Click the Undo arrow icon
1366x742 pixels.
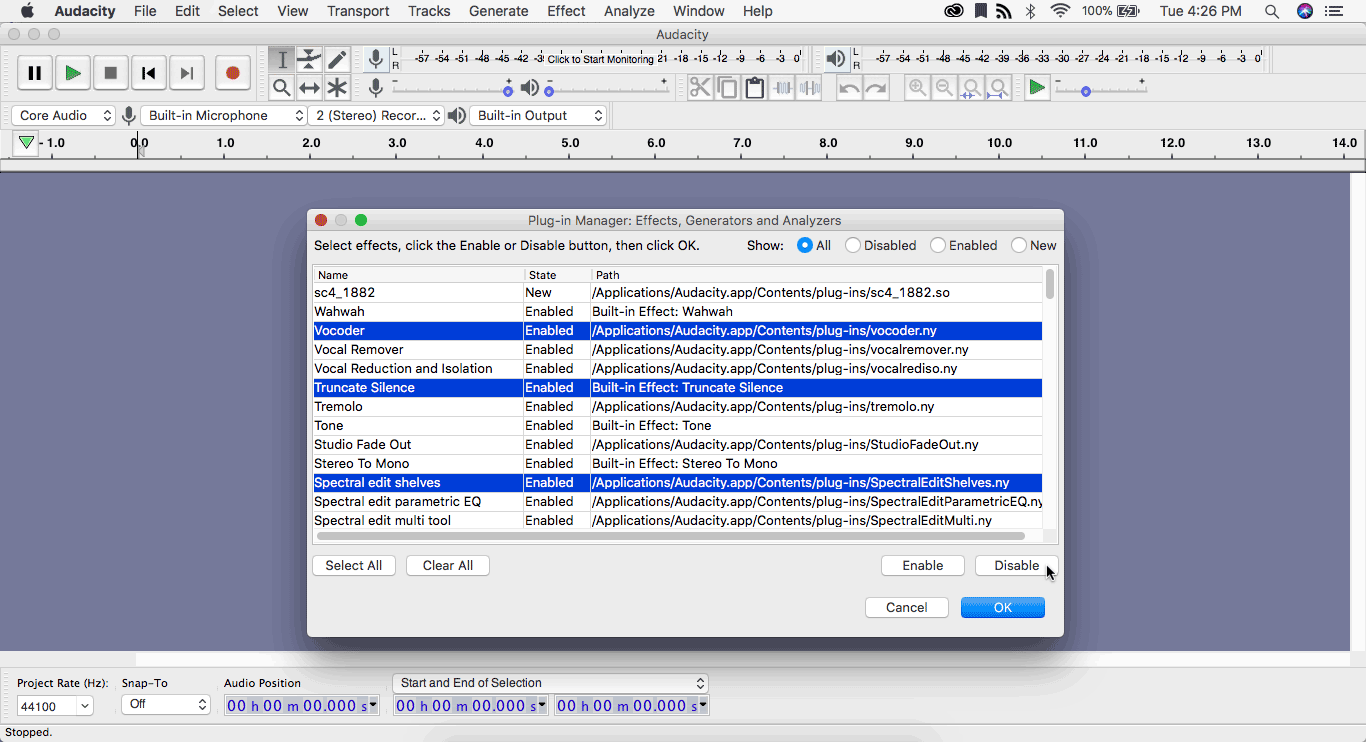[849, 88]
